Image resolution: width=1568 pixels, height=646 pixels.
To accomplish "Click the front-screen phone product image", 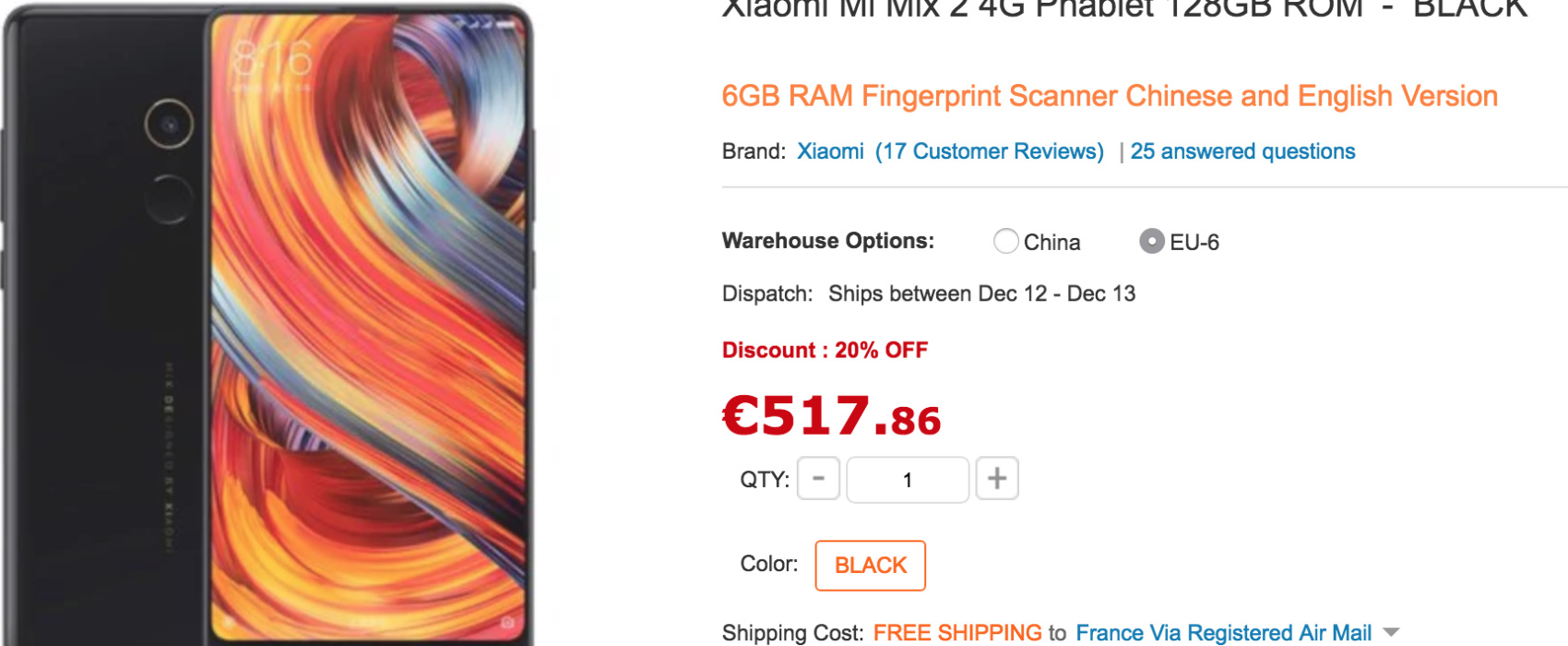I will tap(369, 328).
